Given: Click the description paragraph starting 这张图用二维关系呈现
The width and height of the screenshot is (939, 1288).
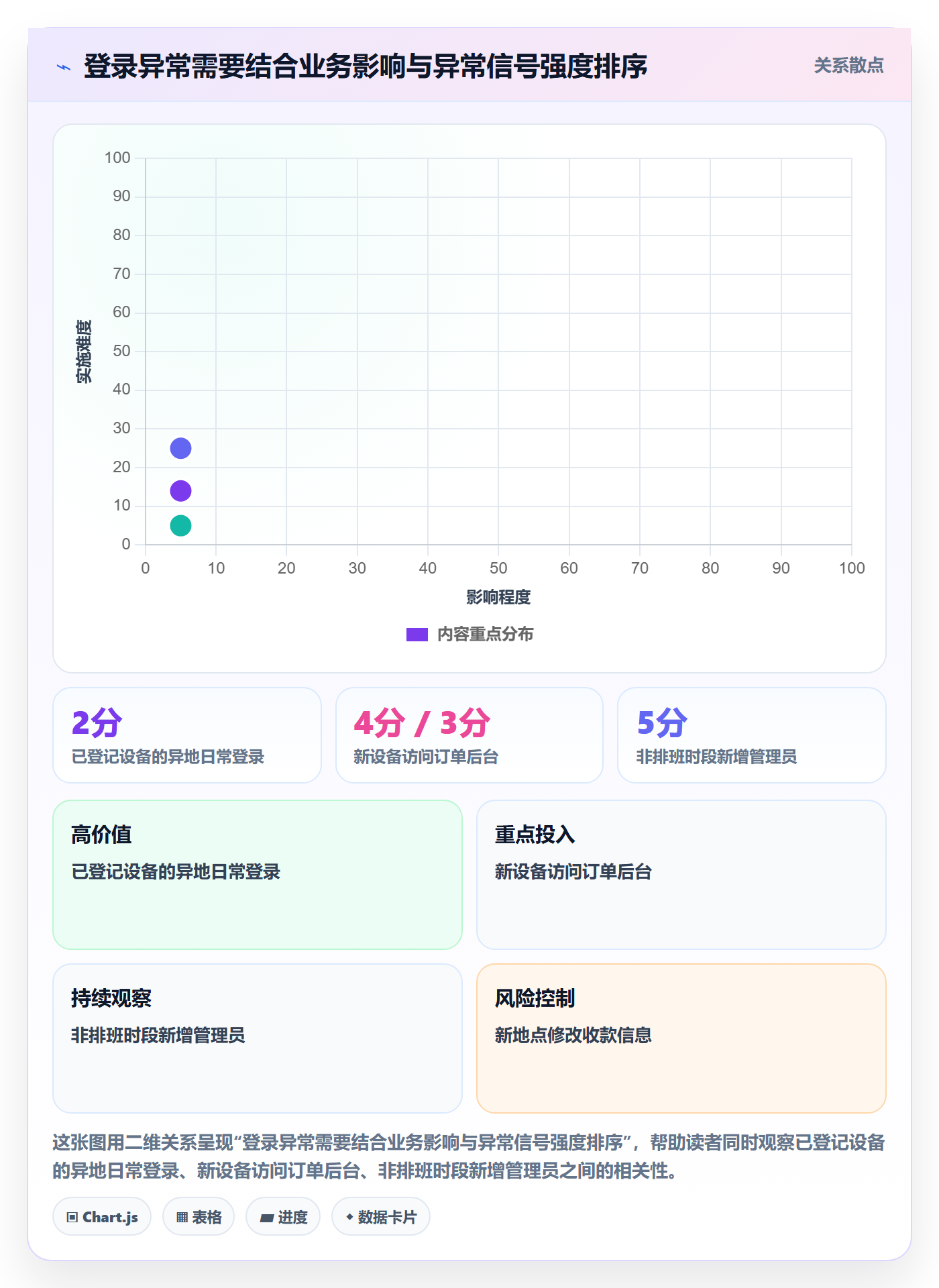Looking at the screenshot, I should (x=469, y=1157).
